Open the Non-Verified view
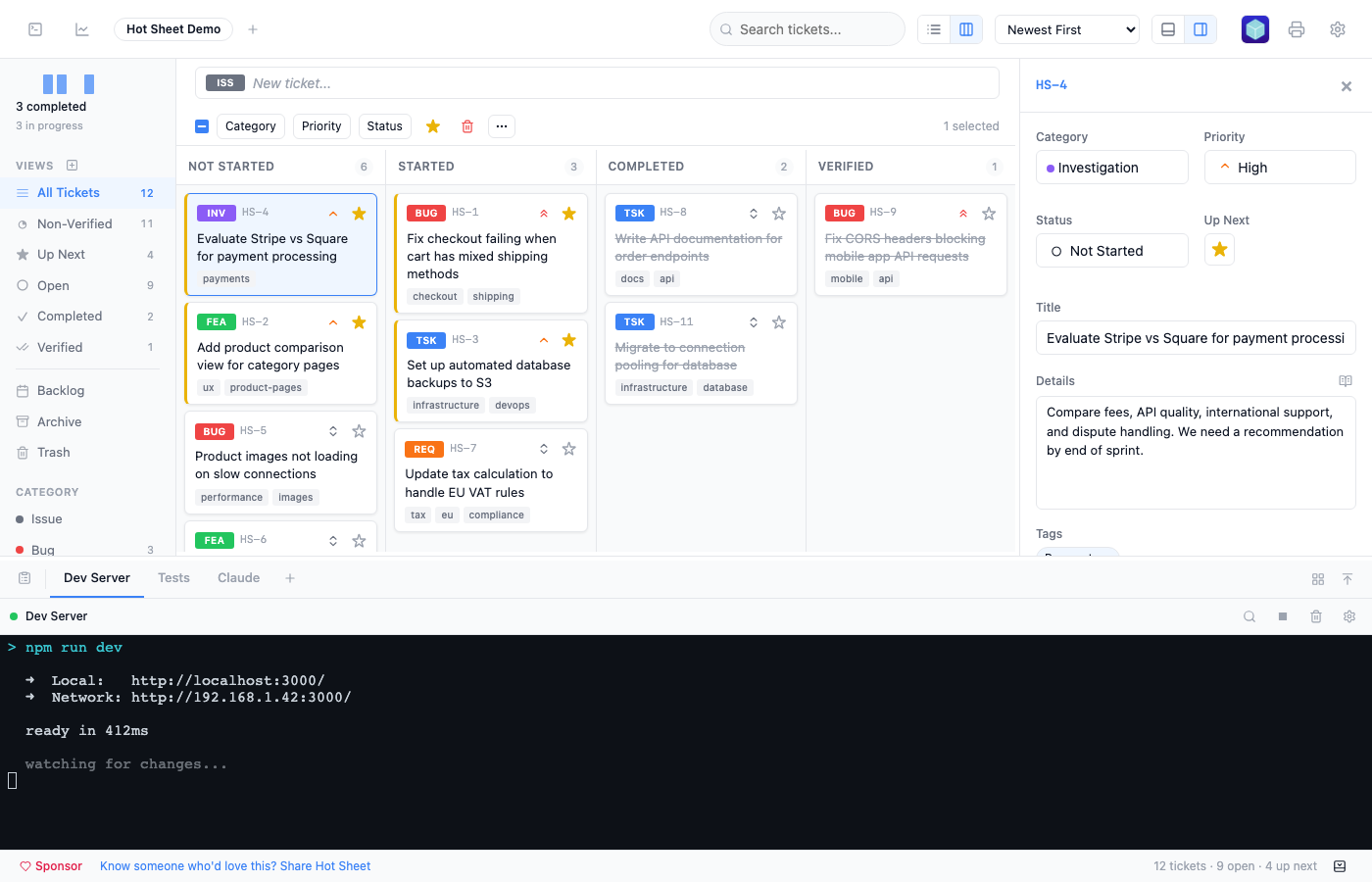 [86, 224]
